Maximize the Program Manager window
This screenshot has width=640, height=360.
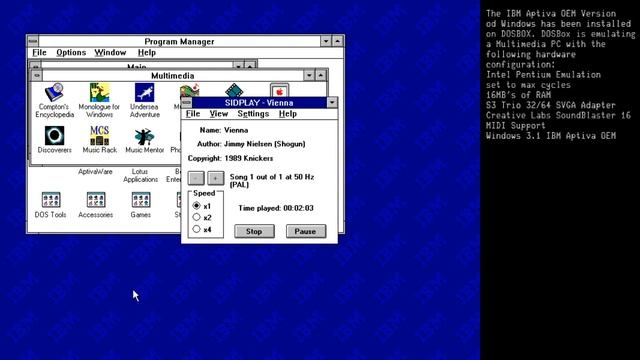tap(338, 41)
